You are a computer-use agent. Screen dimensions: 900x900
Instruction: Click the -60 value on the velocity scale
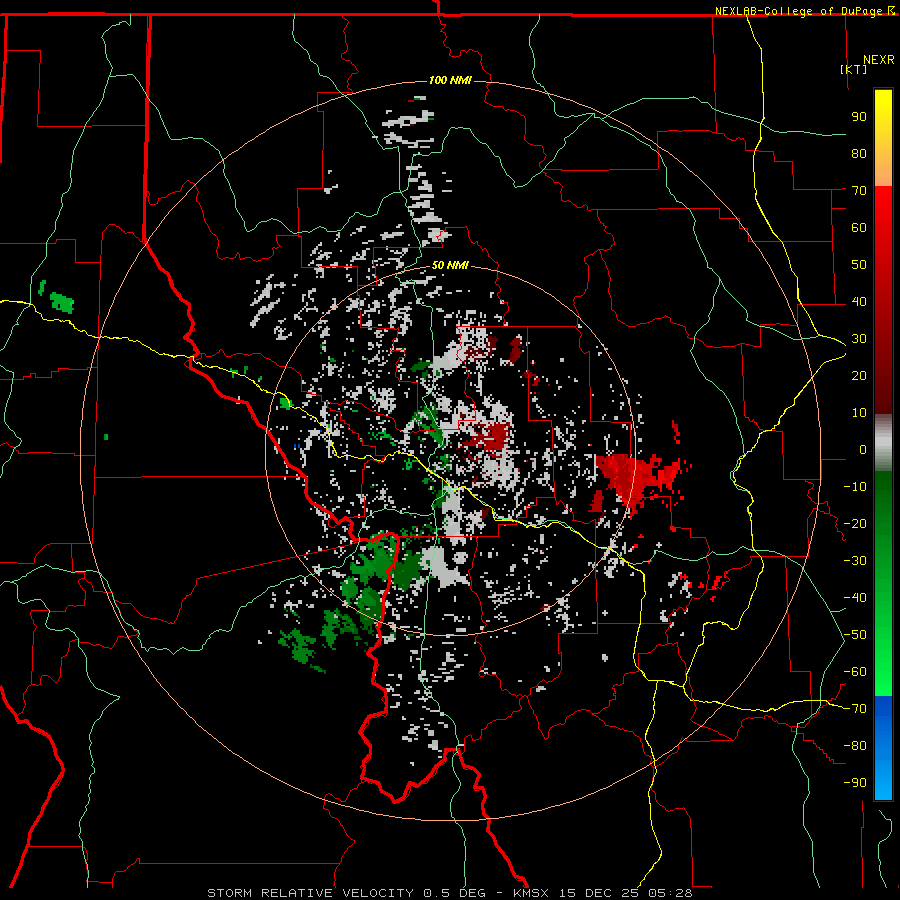[855, 672]
